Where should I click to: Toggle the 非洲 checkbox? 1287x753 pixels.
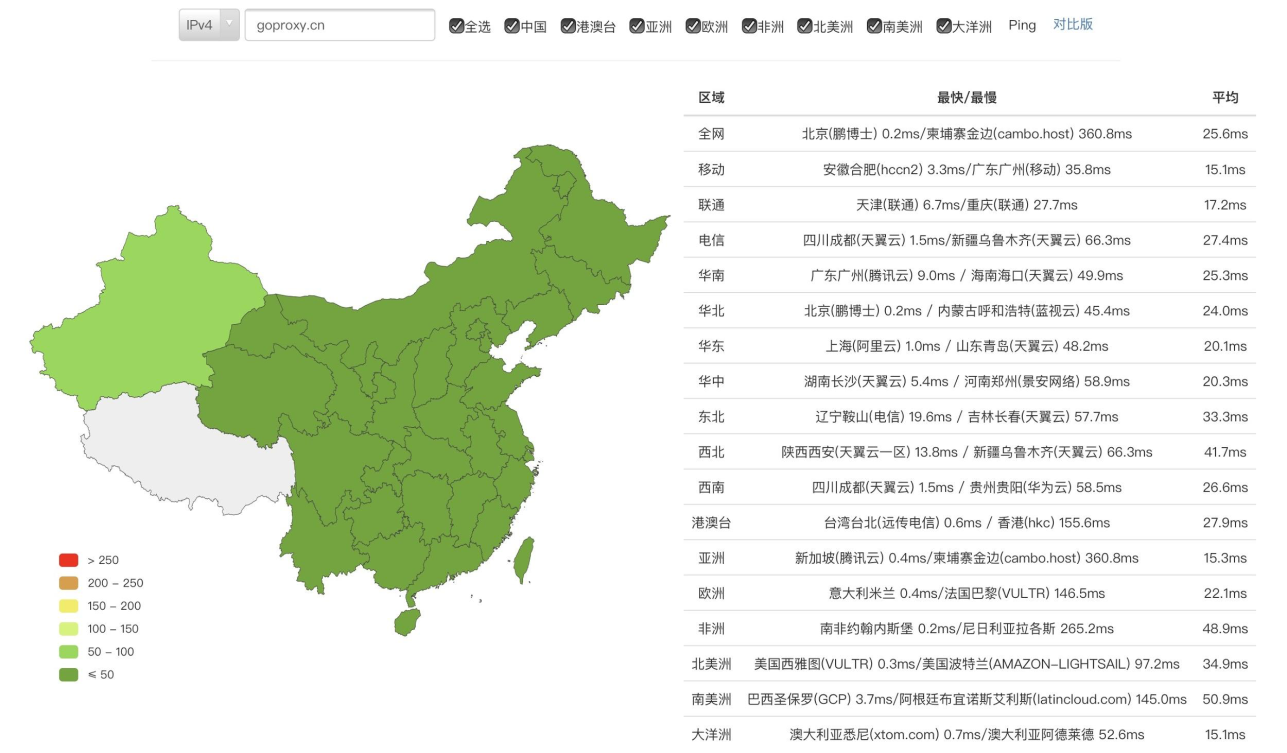click(749, 26)
